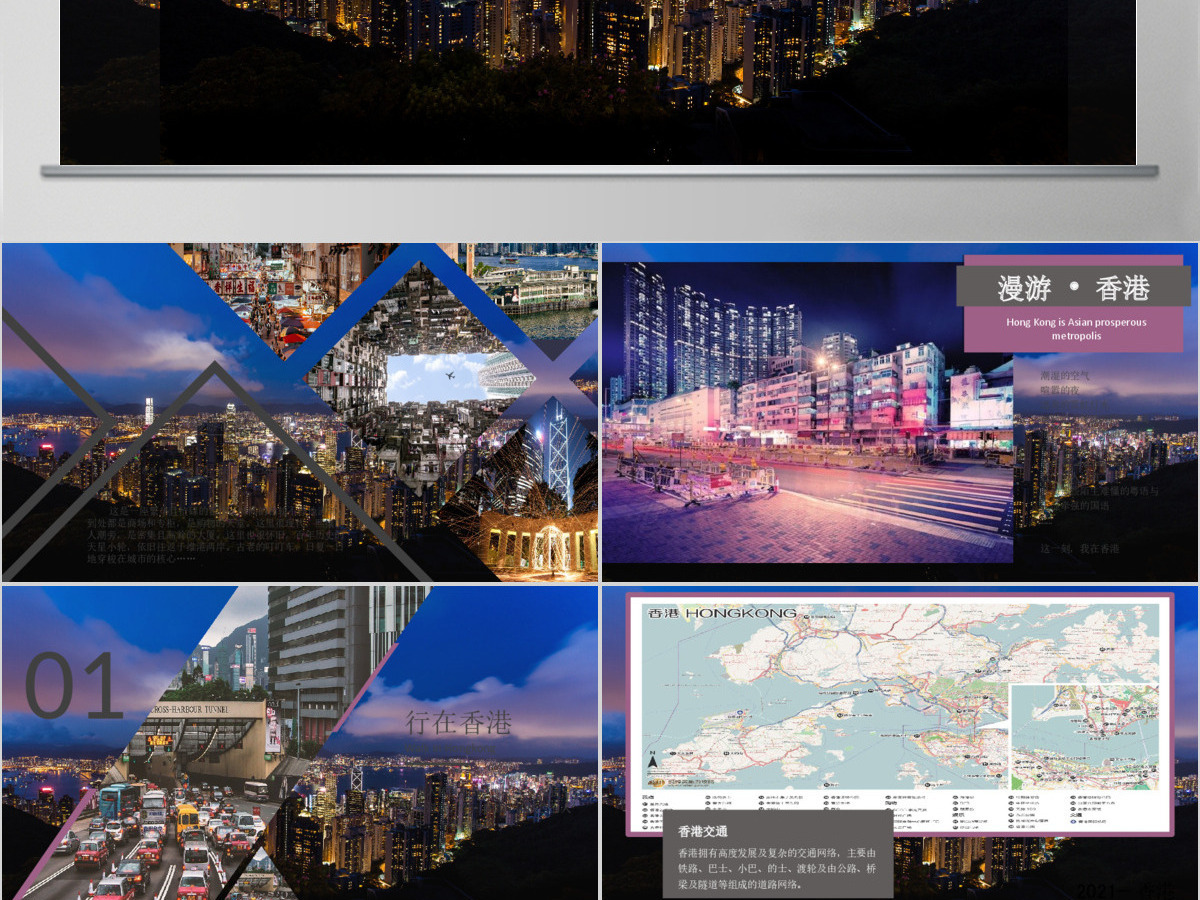Select the large '01' section number
This screenshot has width=1200, height=900.
pyautogui.click(x=74, y=686)
